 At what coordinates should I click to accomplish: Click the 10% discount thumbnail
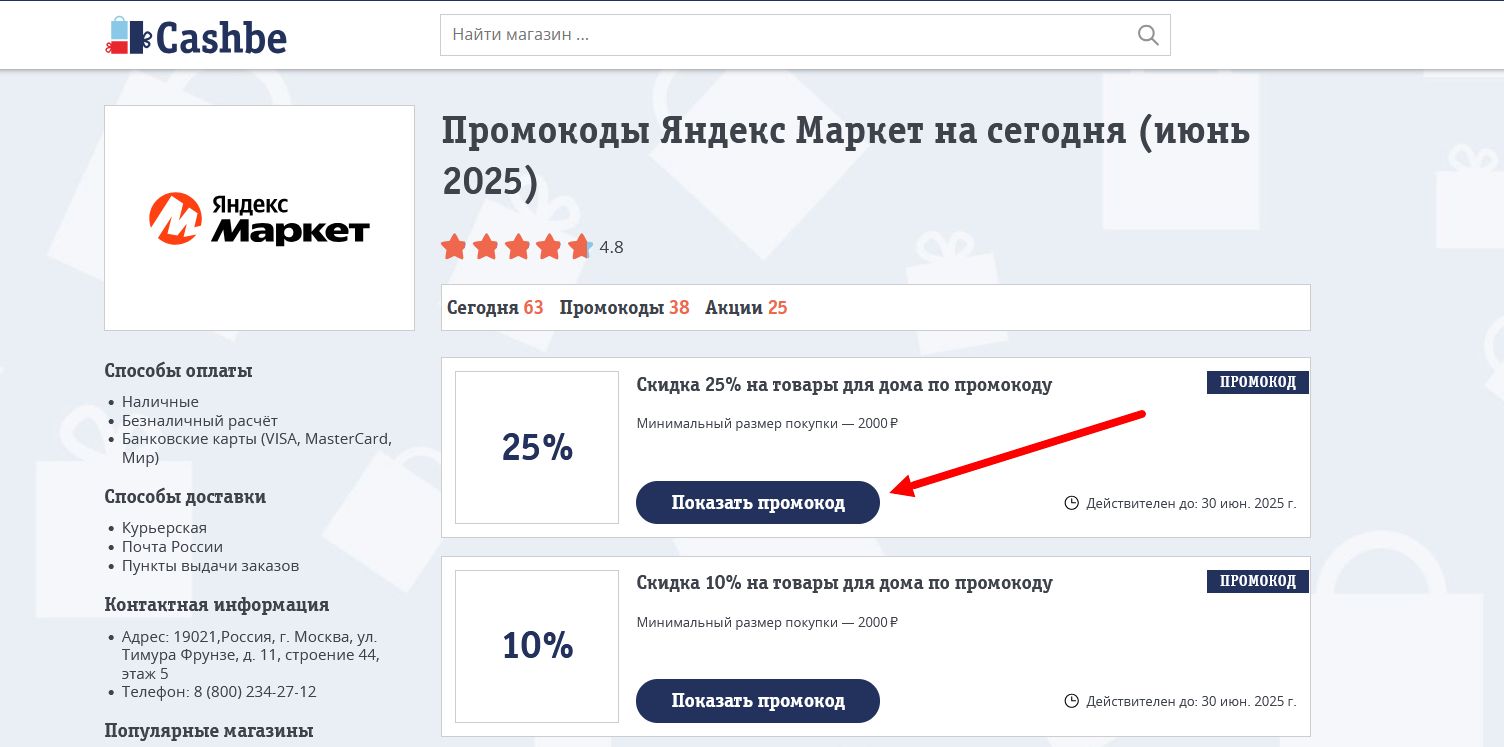point(537,646)
